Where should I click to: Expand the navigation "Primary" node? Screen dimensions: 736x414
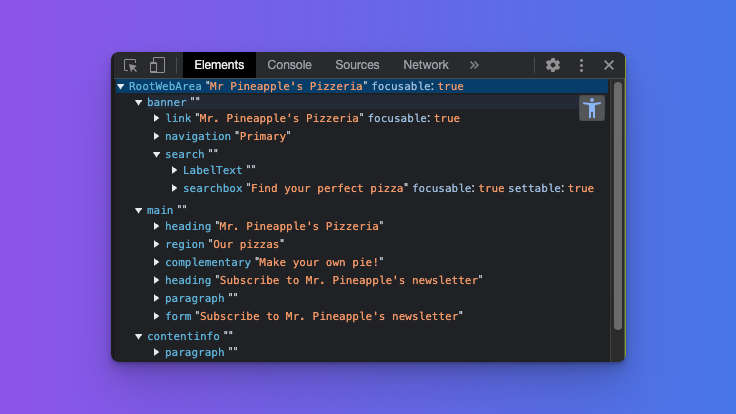[x=157, y=136]
